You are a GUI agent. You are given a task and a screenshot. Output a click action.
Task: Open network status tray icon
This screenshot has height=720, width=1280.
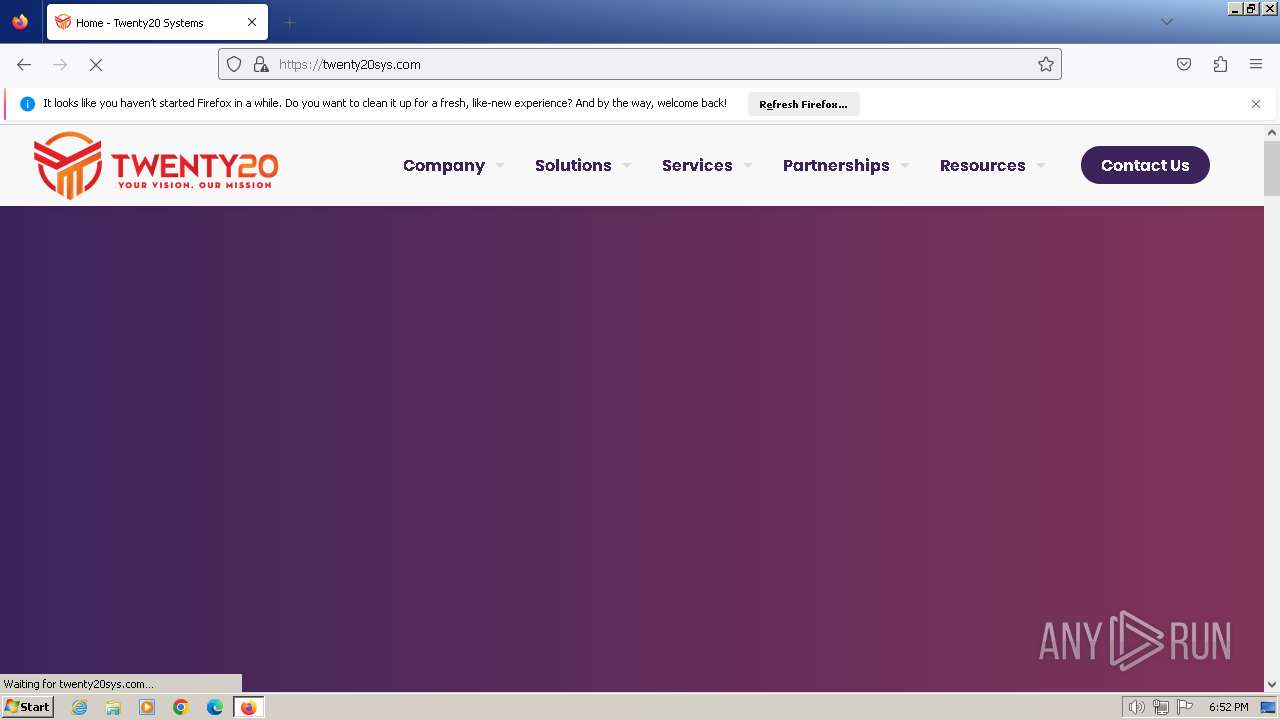1161,707
